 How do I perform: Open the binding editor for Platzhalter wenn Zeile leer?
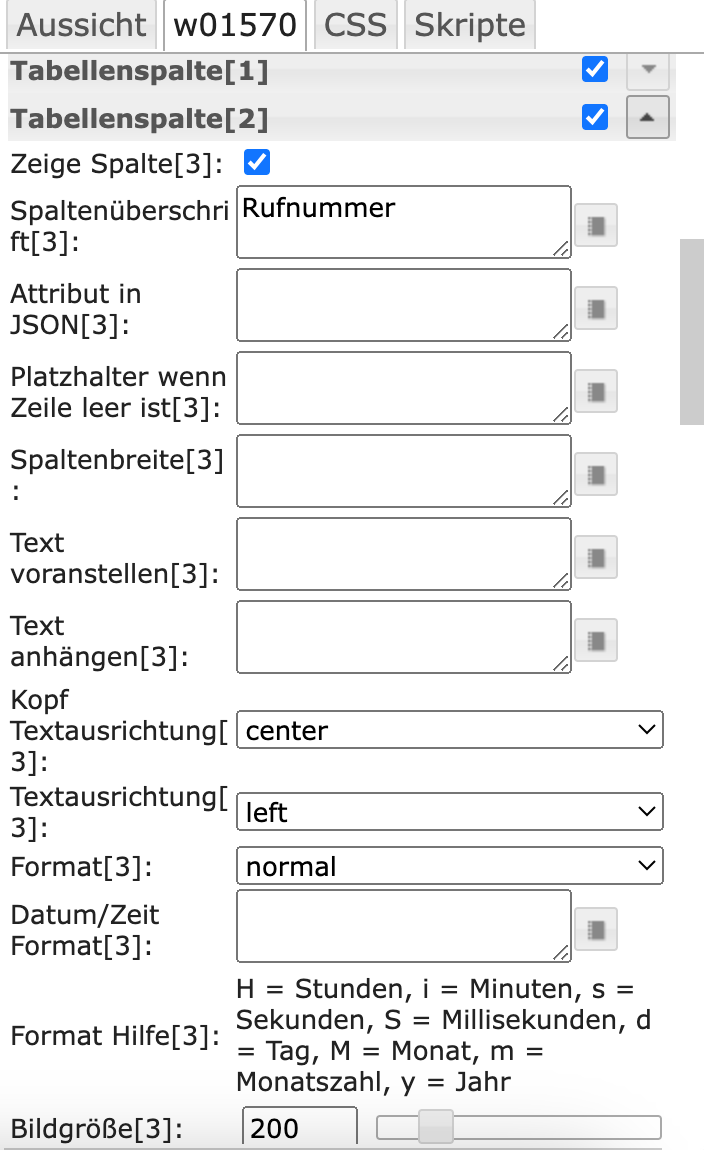point(595,391)
